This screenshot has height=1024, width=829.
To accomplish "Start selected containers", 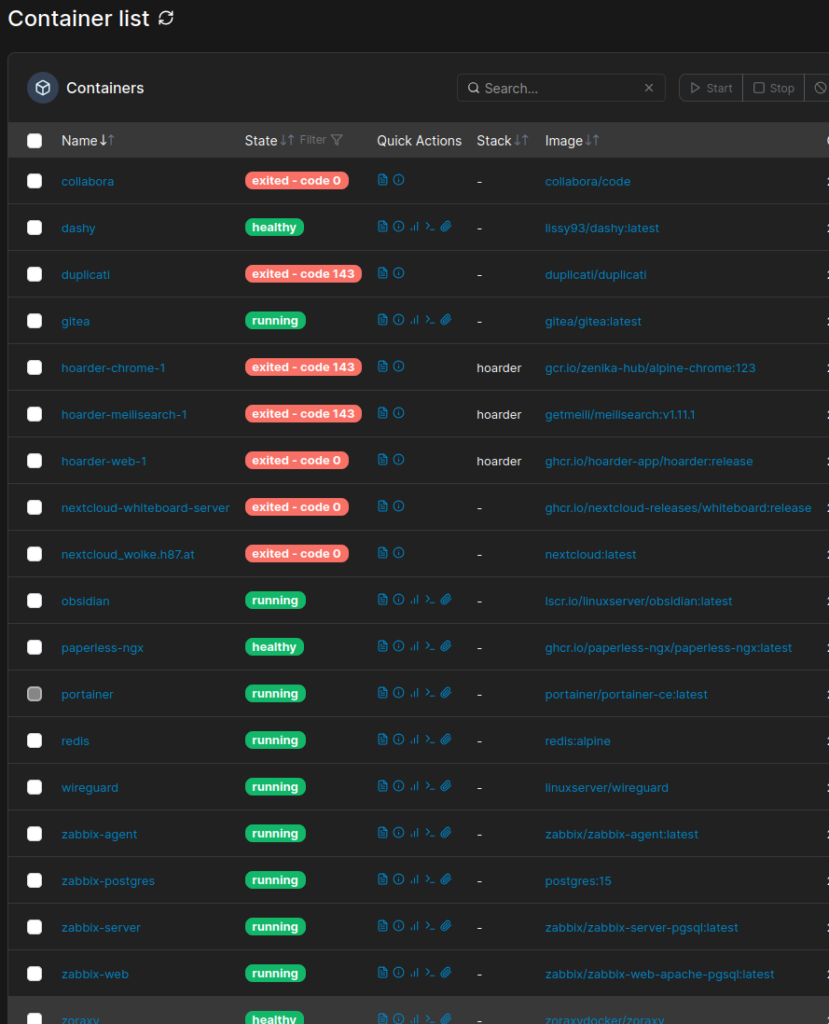I will pyautogui.click(x=711, y=88).
